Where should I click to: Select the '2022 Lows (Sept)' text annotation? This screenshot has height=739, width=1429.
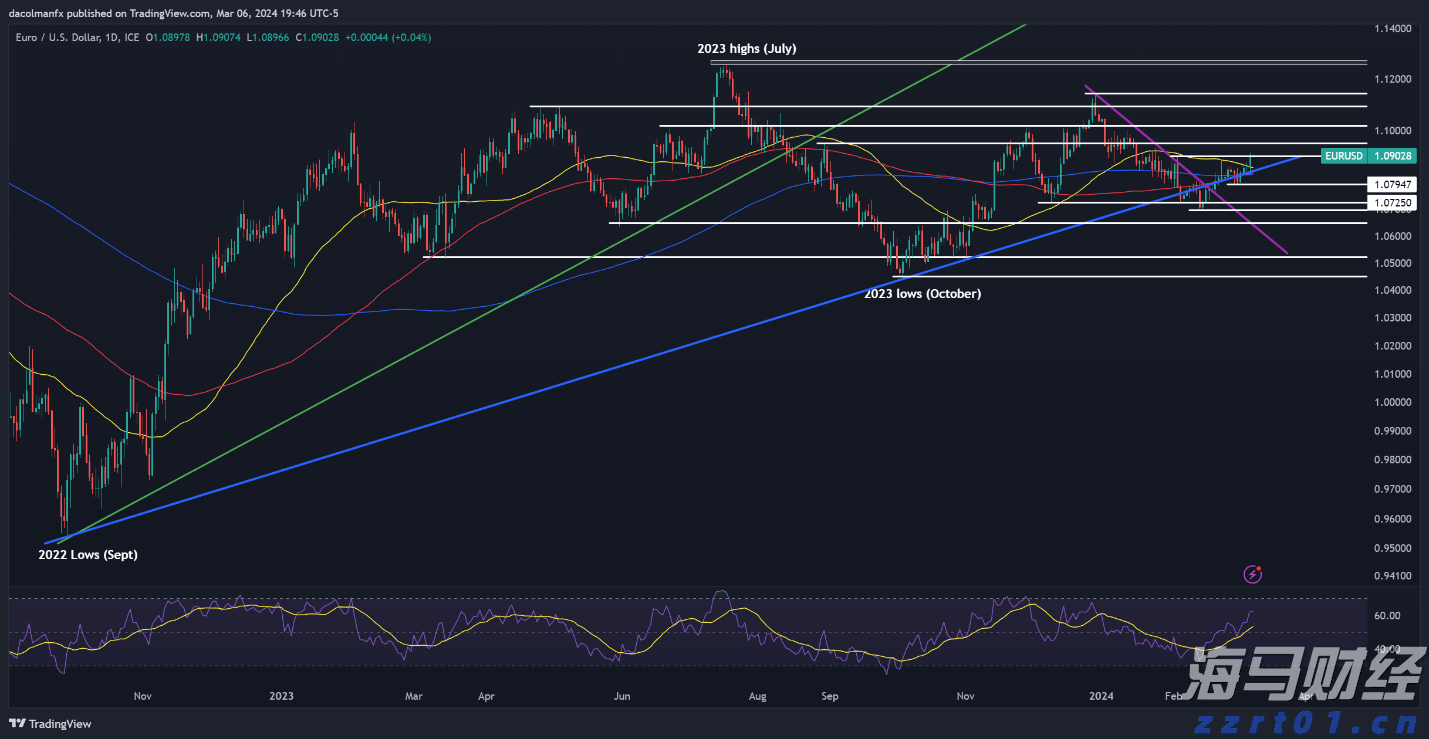[88, 554]
